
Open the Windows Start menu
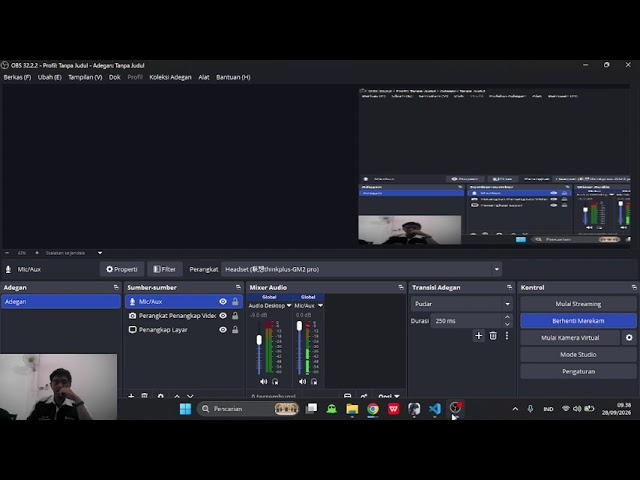185,409
